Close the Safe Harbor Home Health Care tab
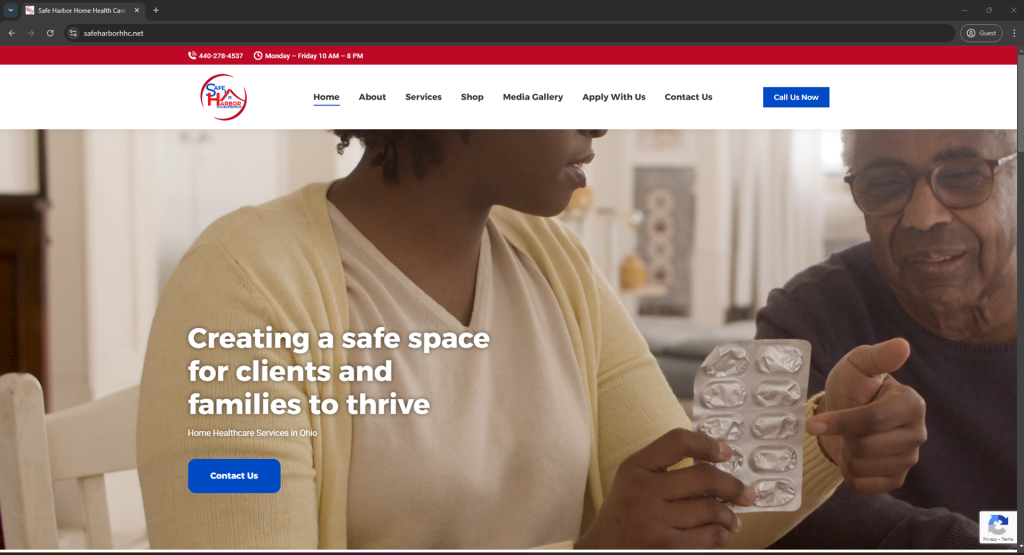 [136, 10]
